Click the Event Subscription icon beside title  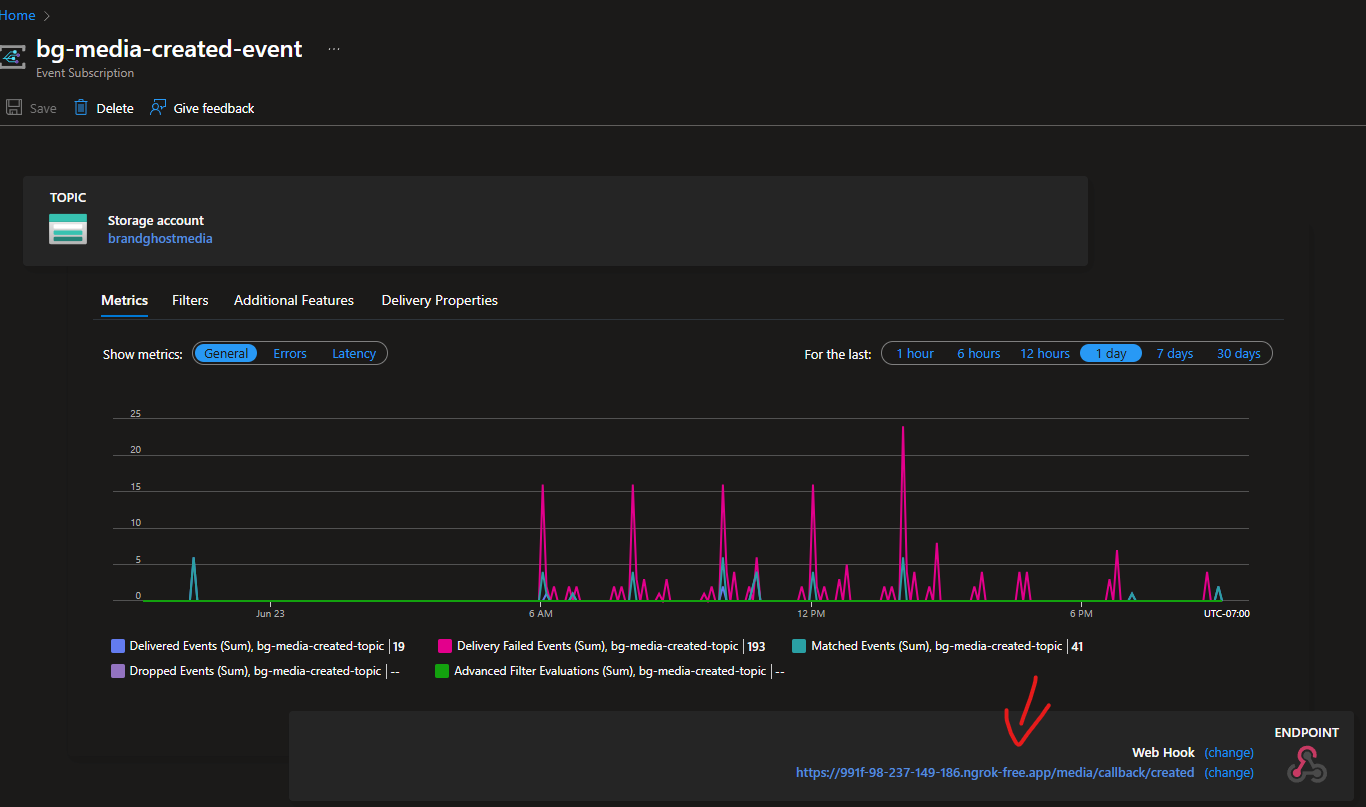11,57
